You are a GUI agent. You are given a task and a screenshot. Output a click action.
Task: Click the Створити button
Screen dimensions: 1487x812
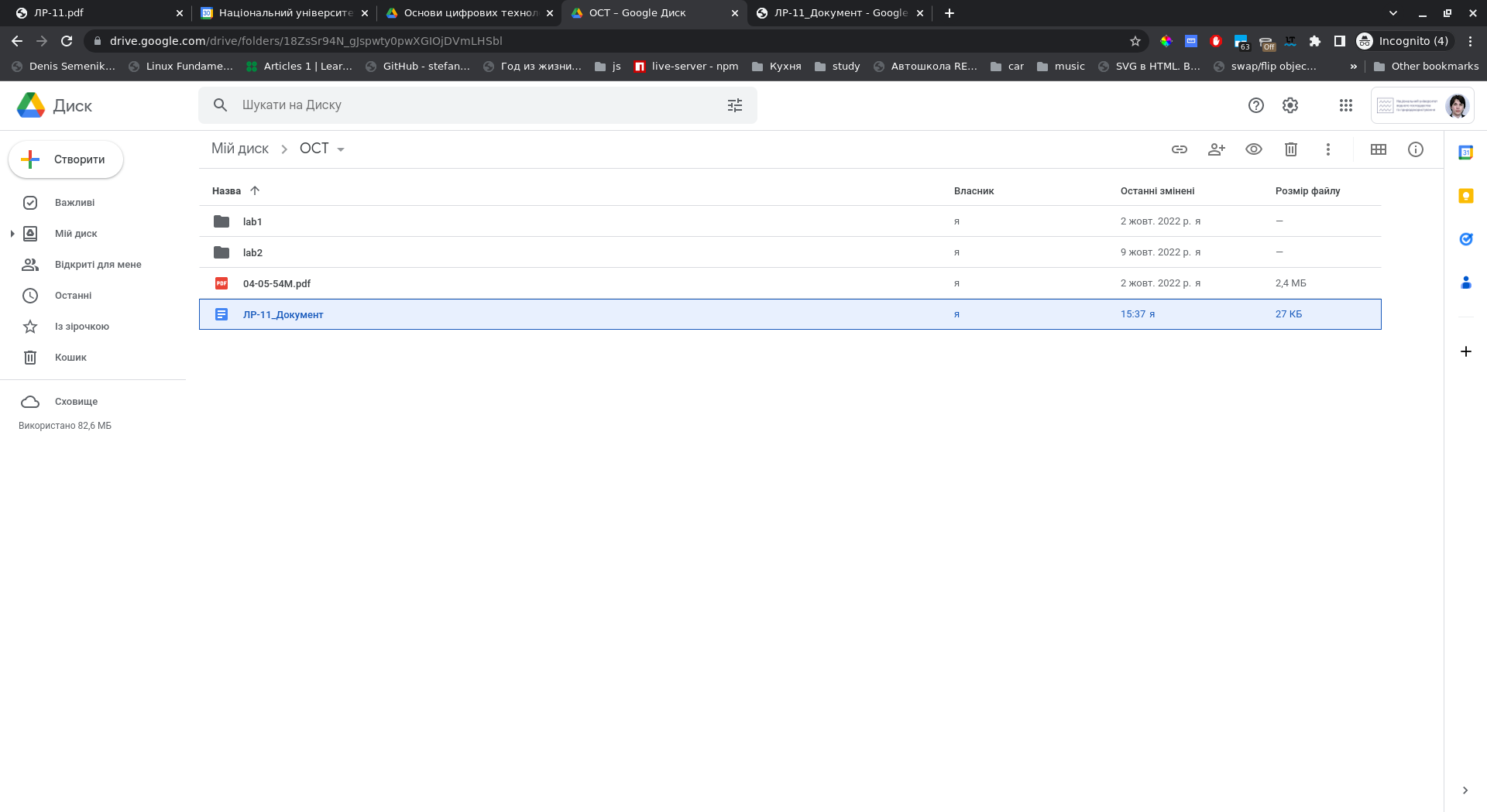tap(66, 159)
